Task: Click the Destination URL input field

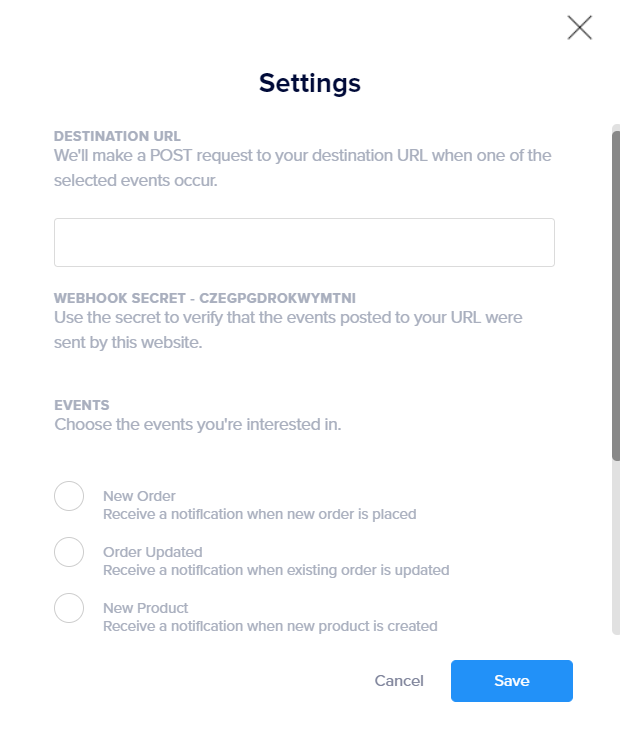Action: [x=304, y=243]
